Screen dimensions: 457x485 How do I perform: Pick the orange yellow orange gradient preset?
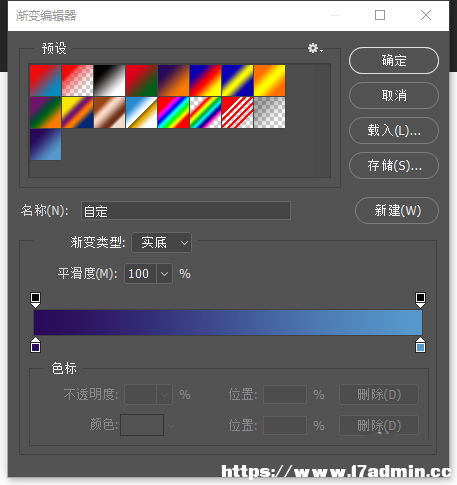[x=269, y=80]
